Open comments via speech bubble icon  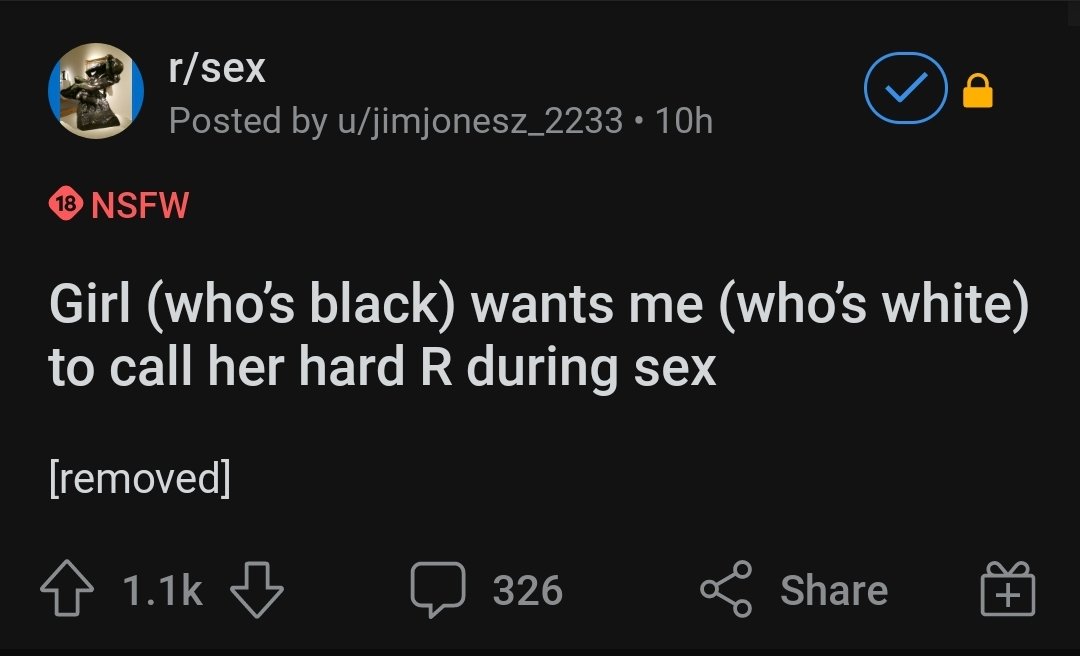pyautogui.click(x=438, y=589)
